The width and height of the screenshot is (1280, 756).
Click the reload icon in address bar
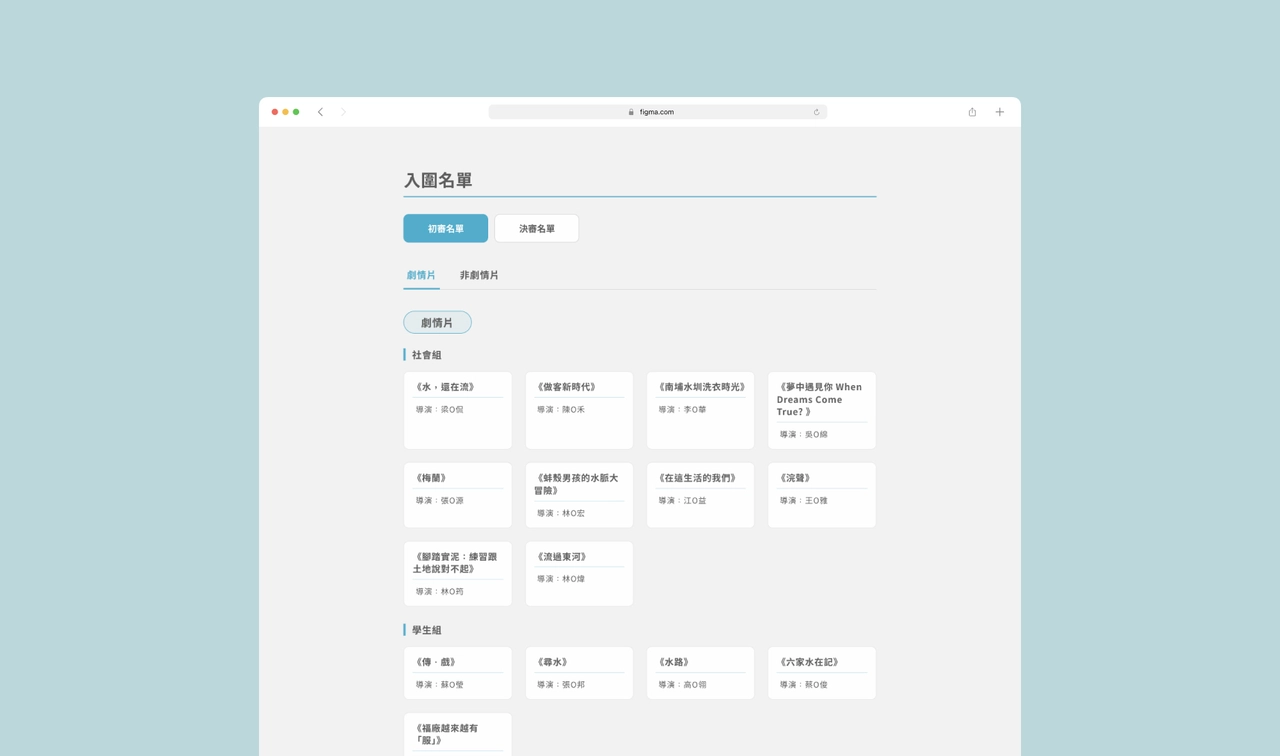pos(816,112)
